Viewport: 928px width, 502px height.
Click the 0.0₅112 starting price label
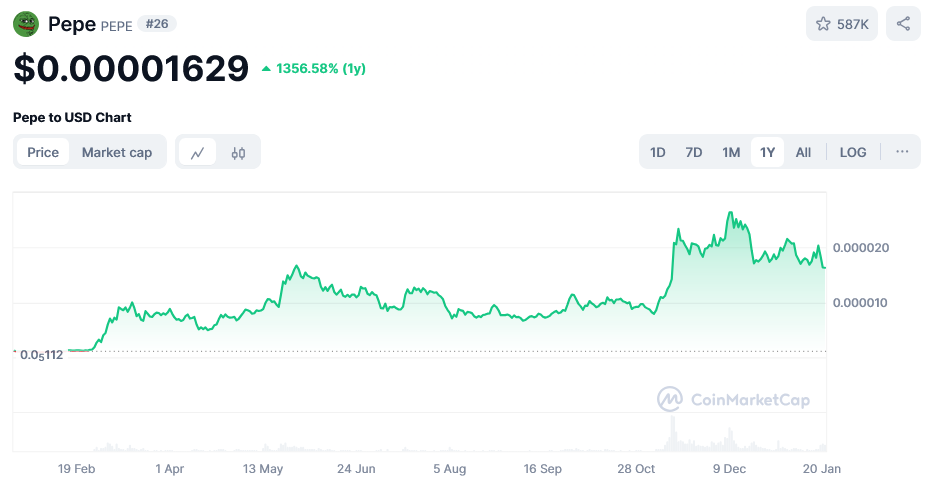41,355
